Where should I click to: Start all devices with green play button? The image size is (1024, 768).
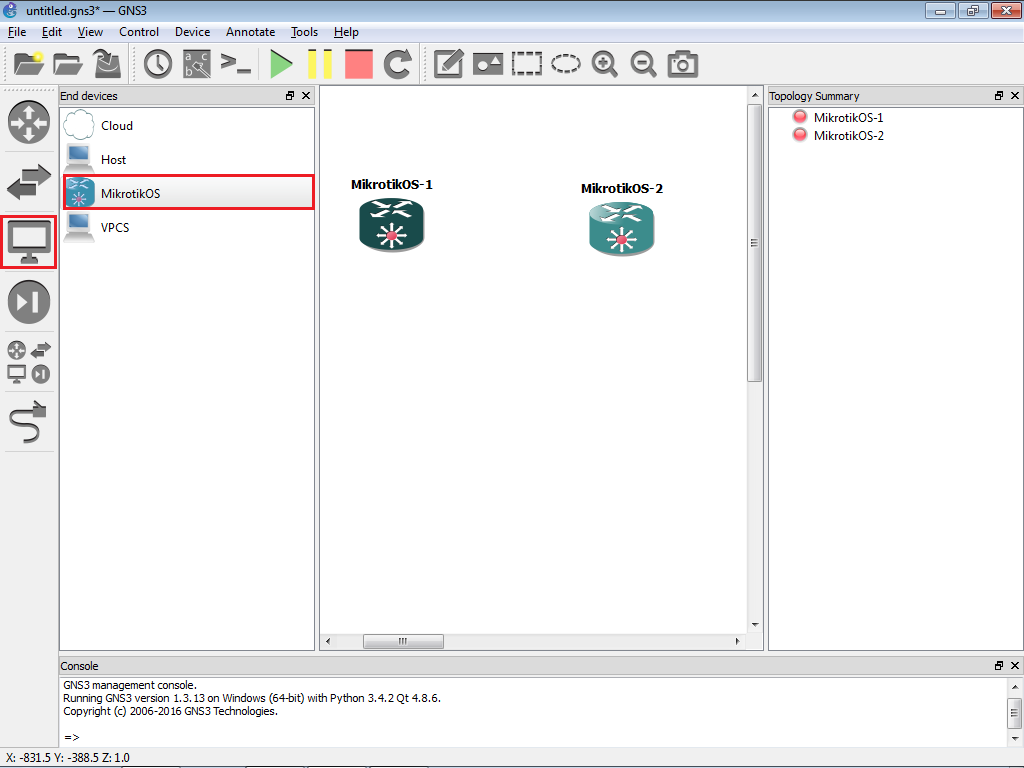pos(281,64)
